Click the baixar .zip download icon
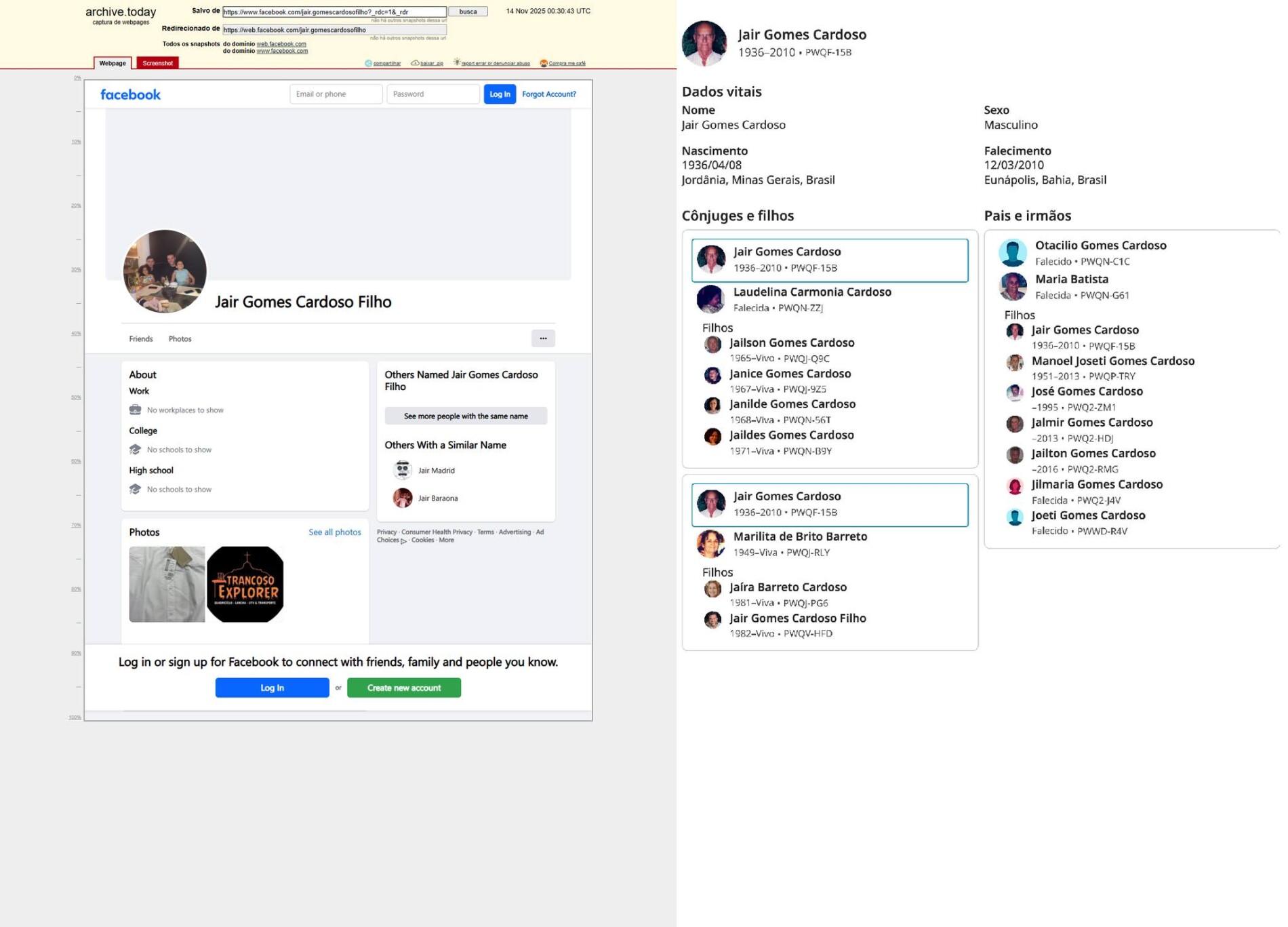 coord(415,63)
